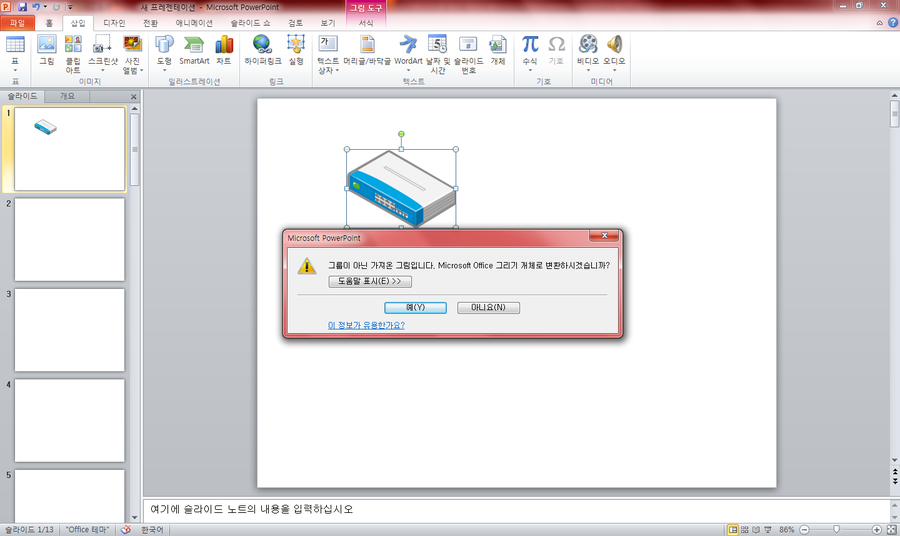Zoom in with the plus button
The image size is (900, 536).
click(876, 529)
